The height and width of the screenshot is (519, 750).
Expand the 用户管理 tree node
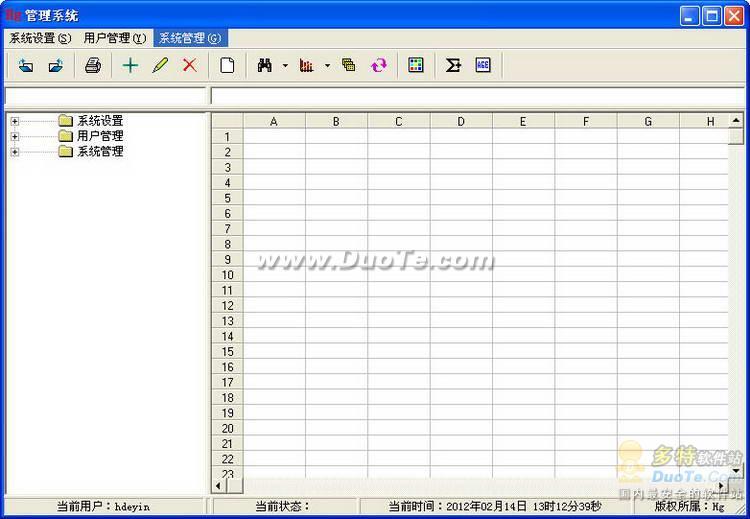pos(15,137)
